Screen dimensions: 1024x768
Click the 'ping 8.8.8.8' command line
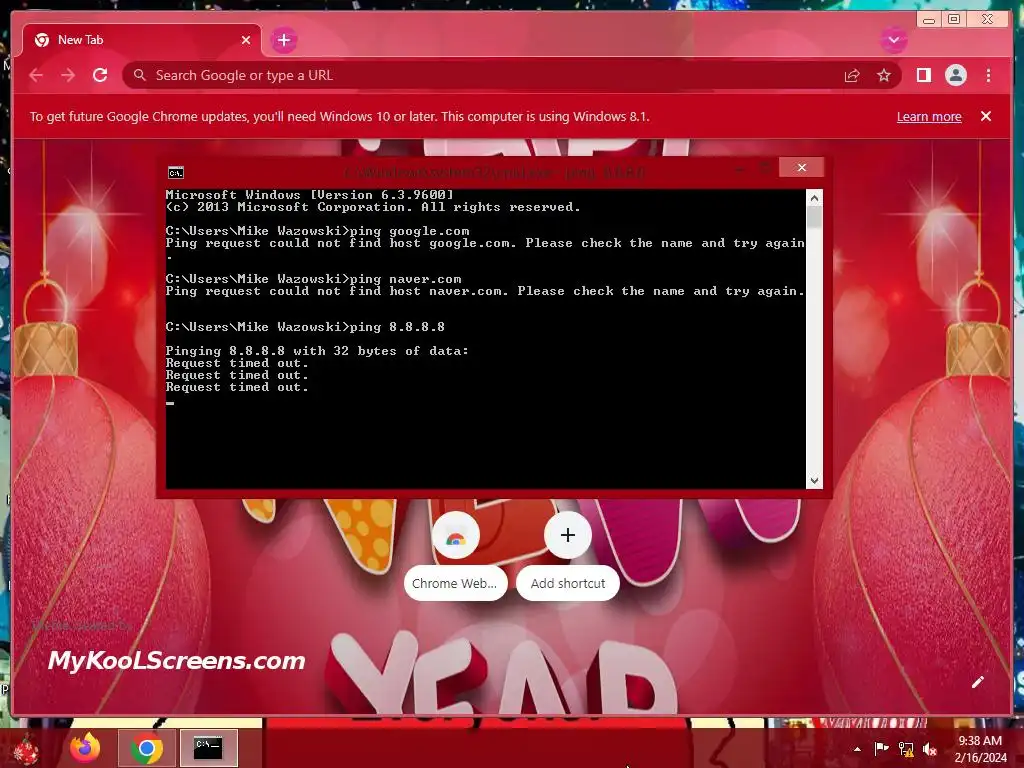[305, 327]
